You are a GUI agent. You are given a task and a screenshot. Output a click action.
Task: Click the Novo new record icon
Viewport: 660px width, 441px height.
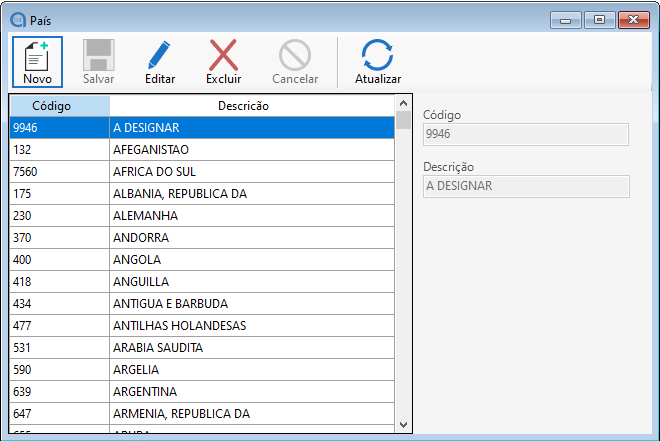(37, 55)
